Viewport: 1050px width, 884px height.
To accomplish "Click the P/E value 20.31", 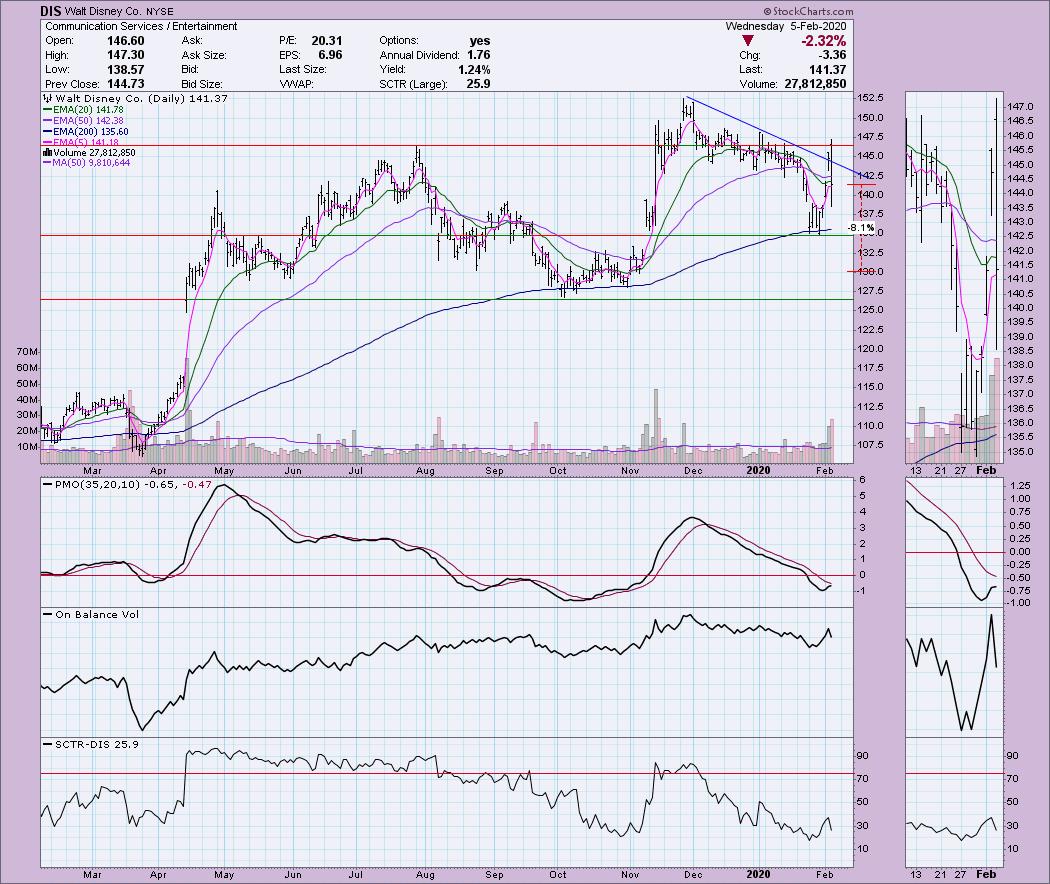I will [x=327, y=41].
